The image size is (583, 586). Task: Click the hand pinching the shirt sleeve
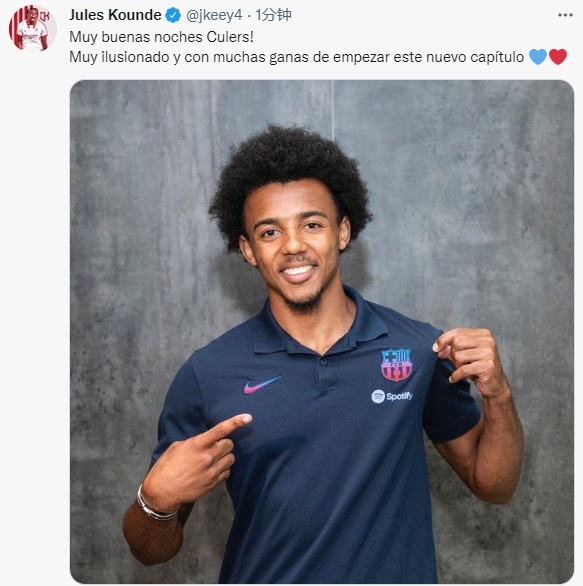coord(469,362)
